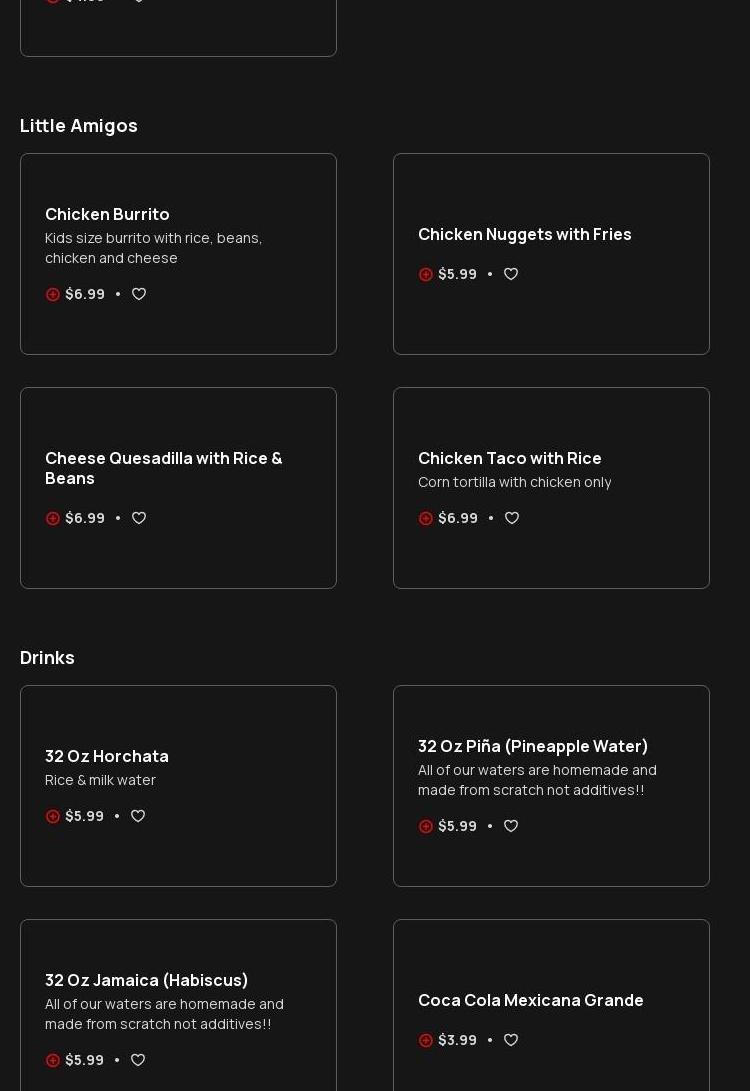Heart the 32 Oz Piña pineapple water
750x1091 pixels.
(511, 826)
